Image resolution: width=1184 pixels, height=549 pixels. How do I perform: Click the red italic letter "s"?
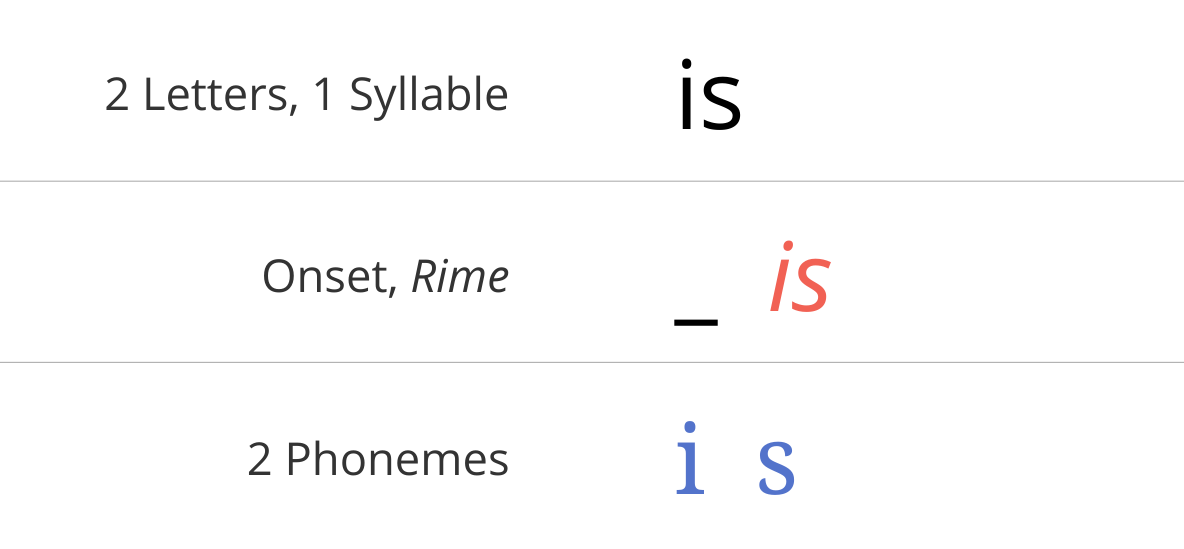tap(811, 285)
